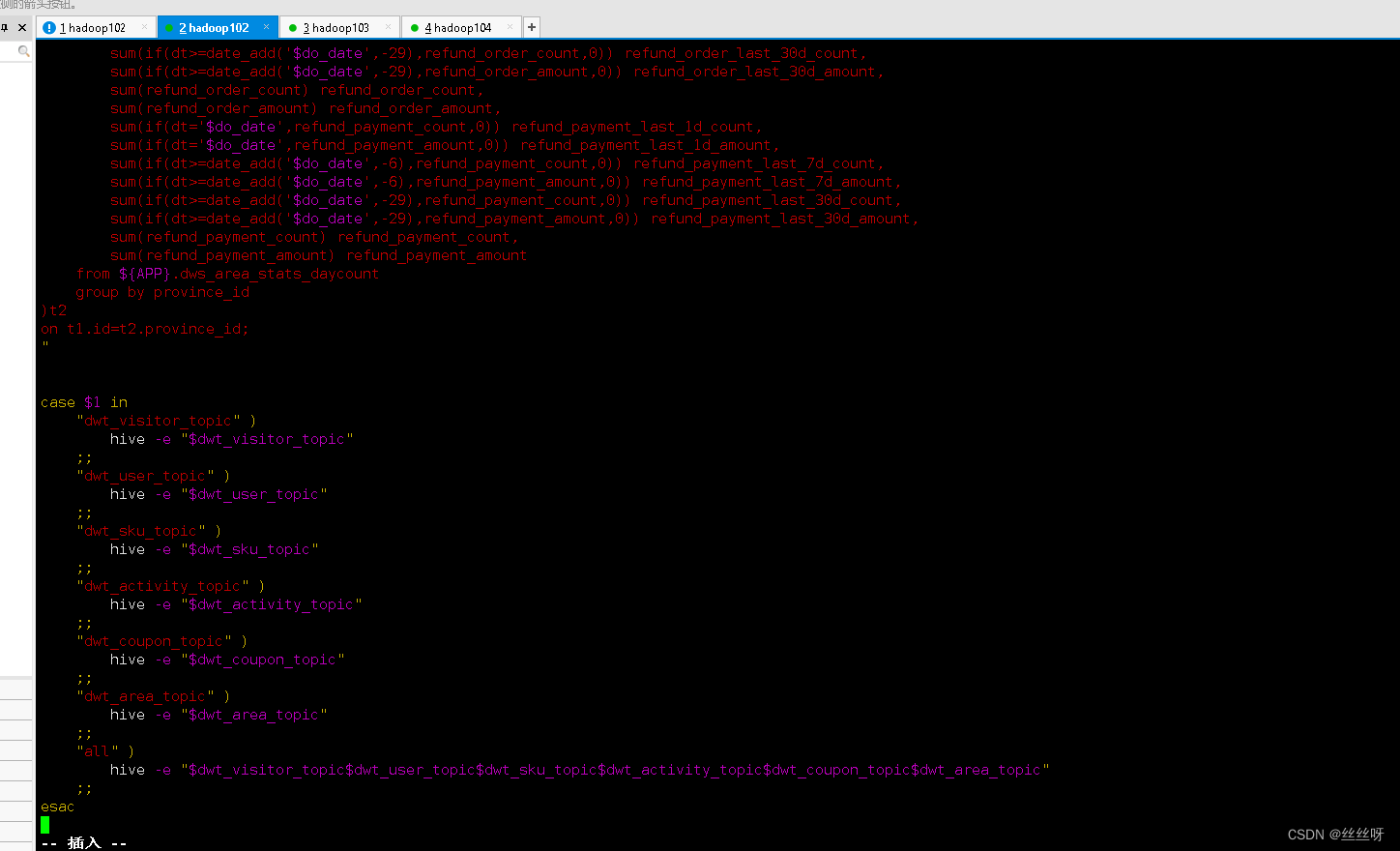Click the "dwt_visitor_topic" ) case label
The width and height of the screenshot is (1400, 851).
[166, 421]
